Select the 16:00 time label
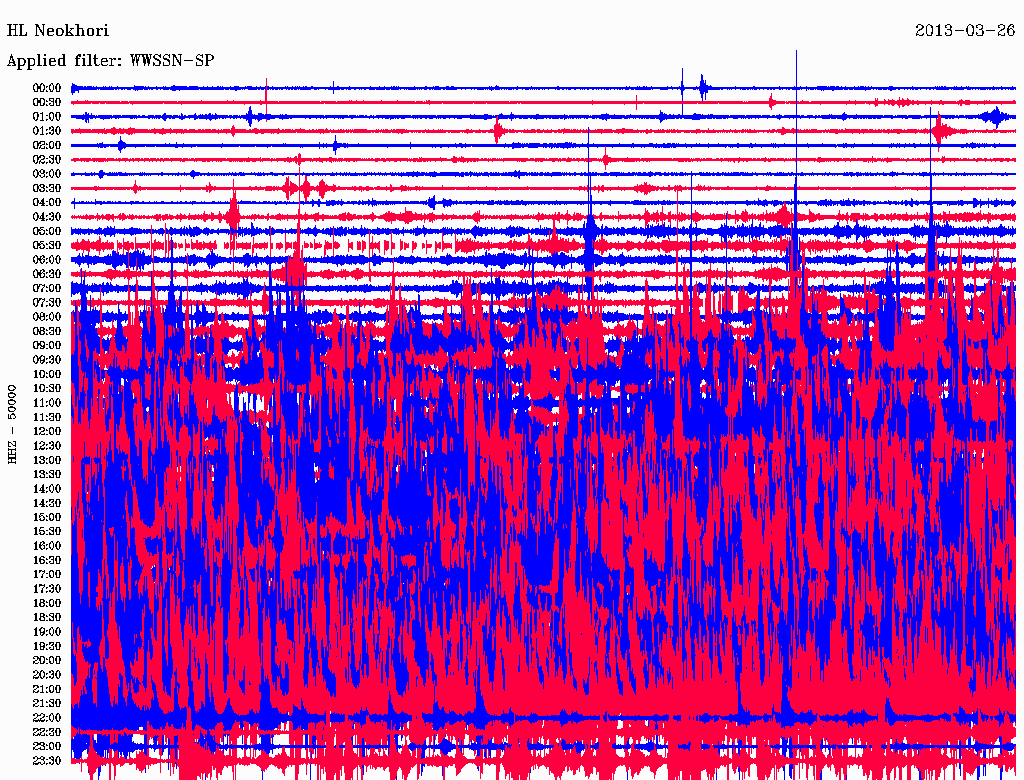1024x780 pixels. coord(47,545)
